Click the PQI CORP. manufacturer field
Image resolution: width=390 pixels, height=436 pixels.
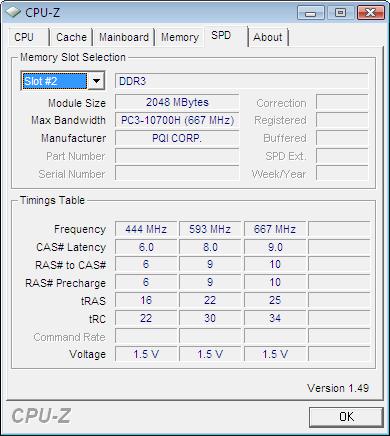pyautogui.click(x=177, y=138)
